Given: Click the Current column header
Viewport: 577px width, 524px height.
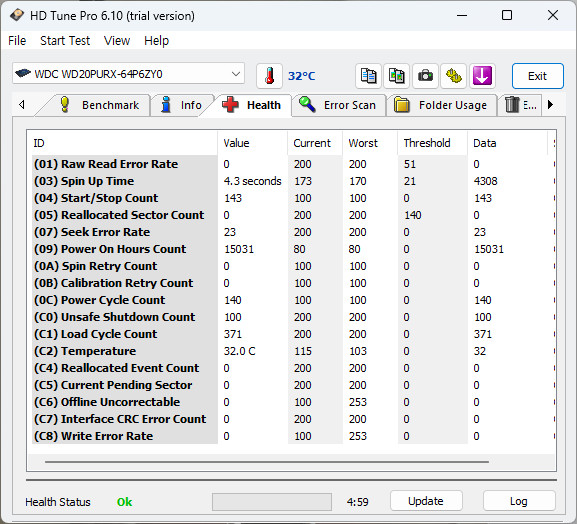Looking at the screenshot, I should pos(315,143).
